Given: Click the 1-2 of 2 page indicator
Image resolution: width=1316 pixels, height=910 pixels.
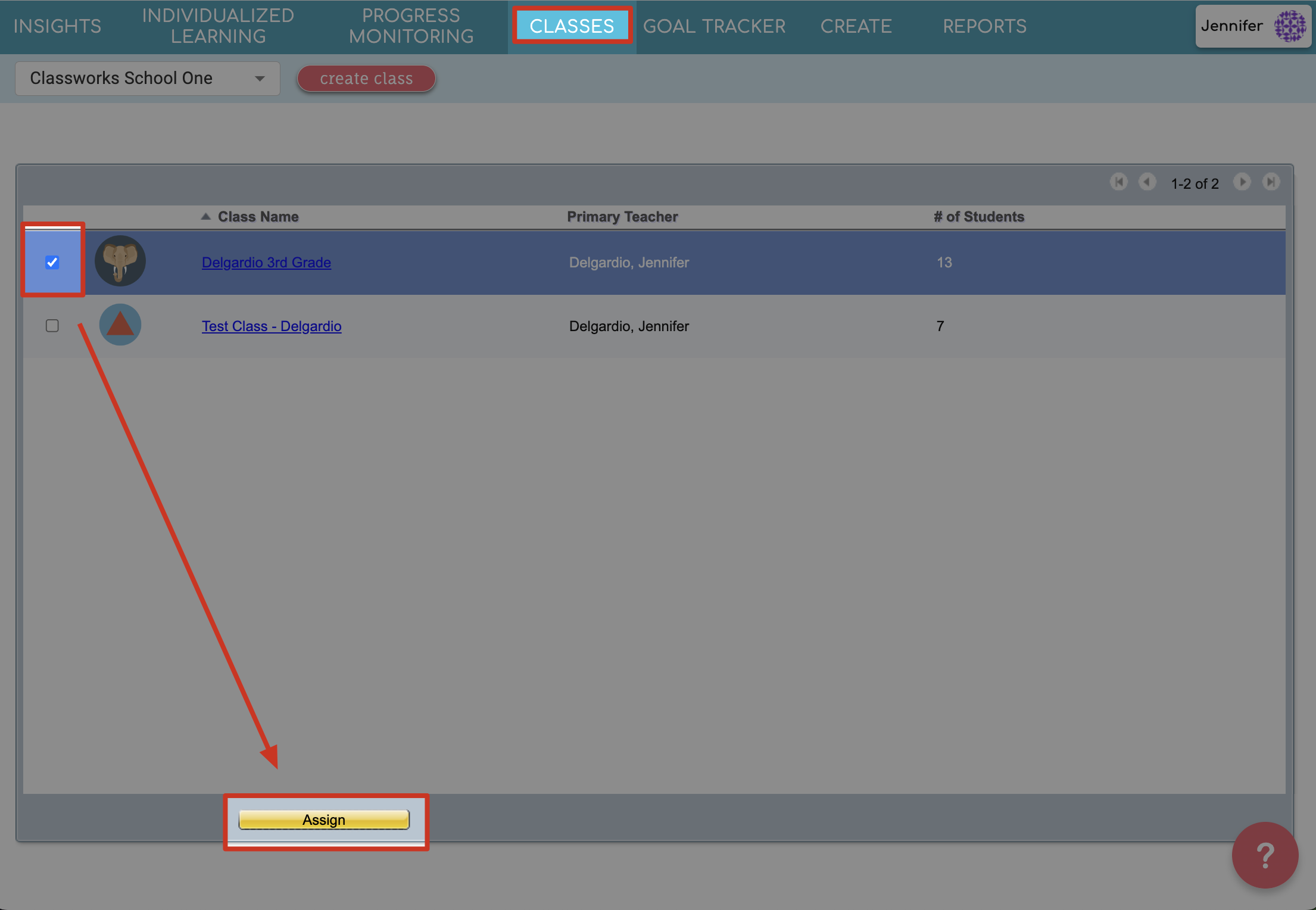Looking at the screenshot, I should (1195, 183).
